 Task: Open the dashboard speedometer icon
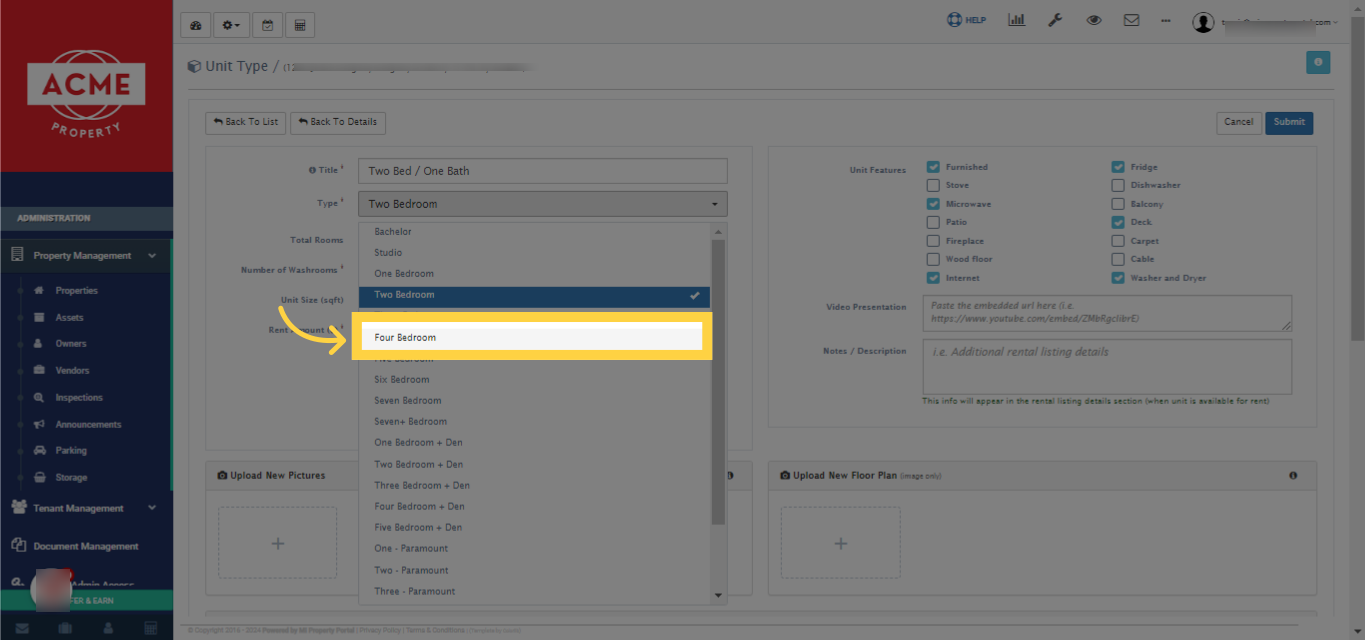coord(195,25)
